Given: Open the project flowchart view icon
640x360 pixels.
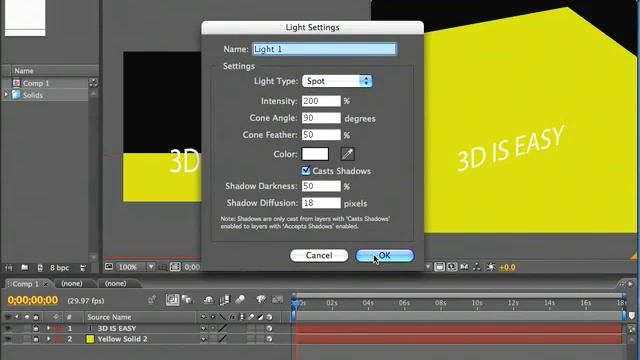Looking at the screenshot, I should click(x=93, y=83).
